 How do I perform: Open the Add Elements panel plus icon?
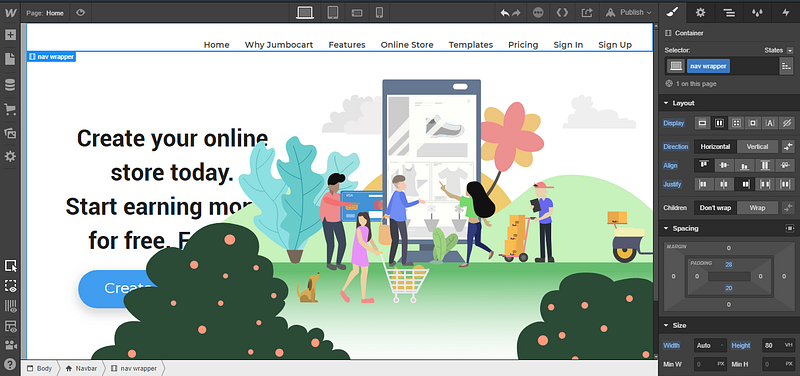10,35
